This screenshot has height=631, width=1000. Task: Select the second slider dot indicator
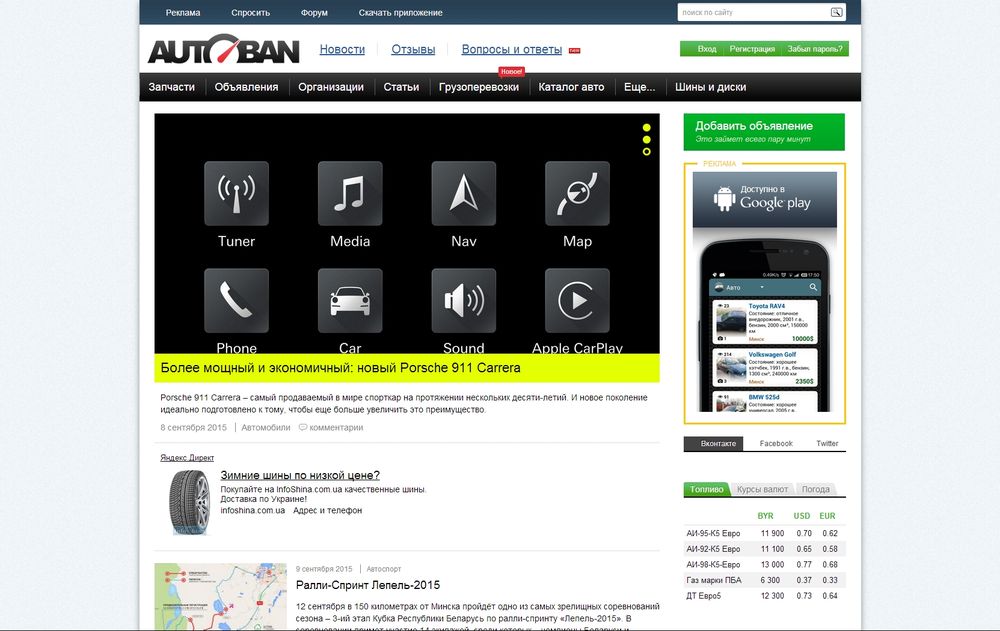(x=647, y=140)
